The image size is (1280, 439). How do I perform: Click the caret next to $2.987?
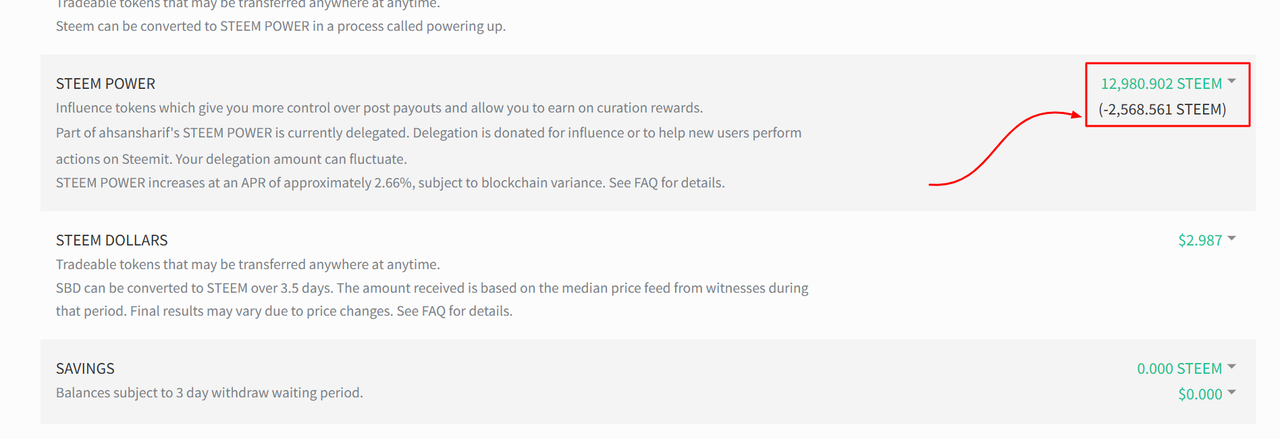pos(1232,238)
